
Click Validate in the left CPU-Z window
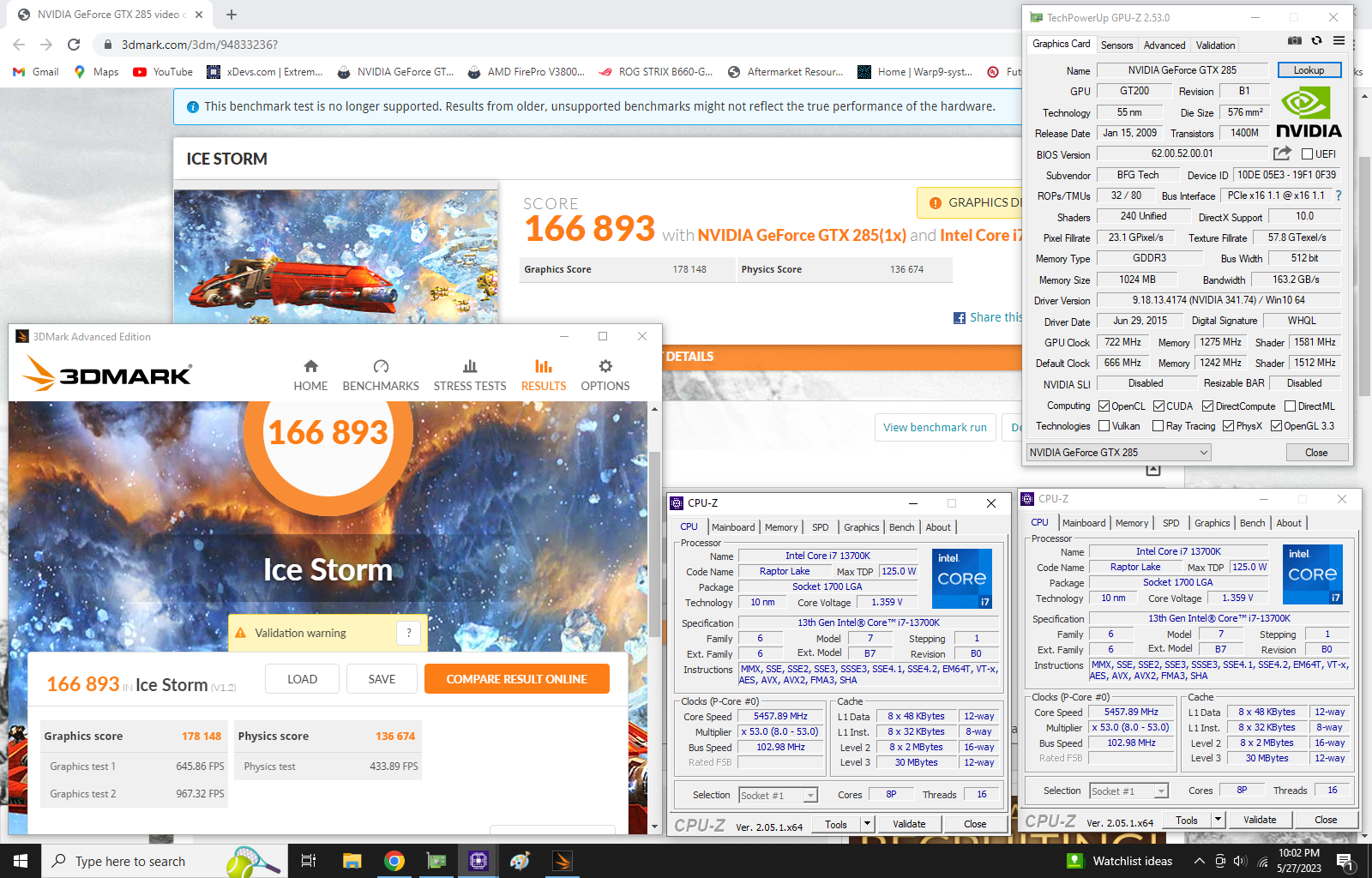909,824
